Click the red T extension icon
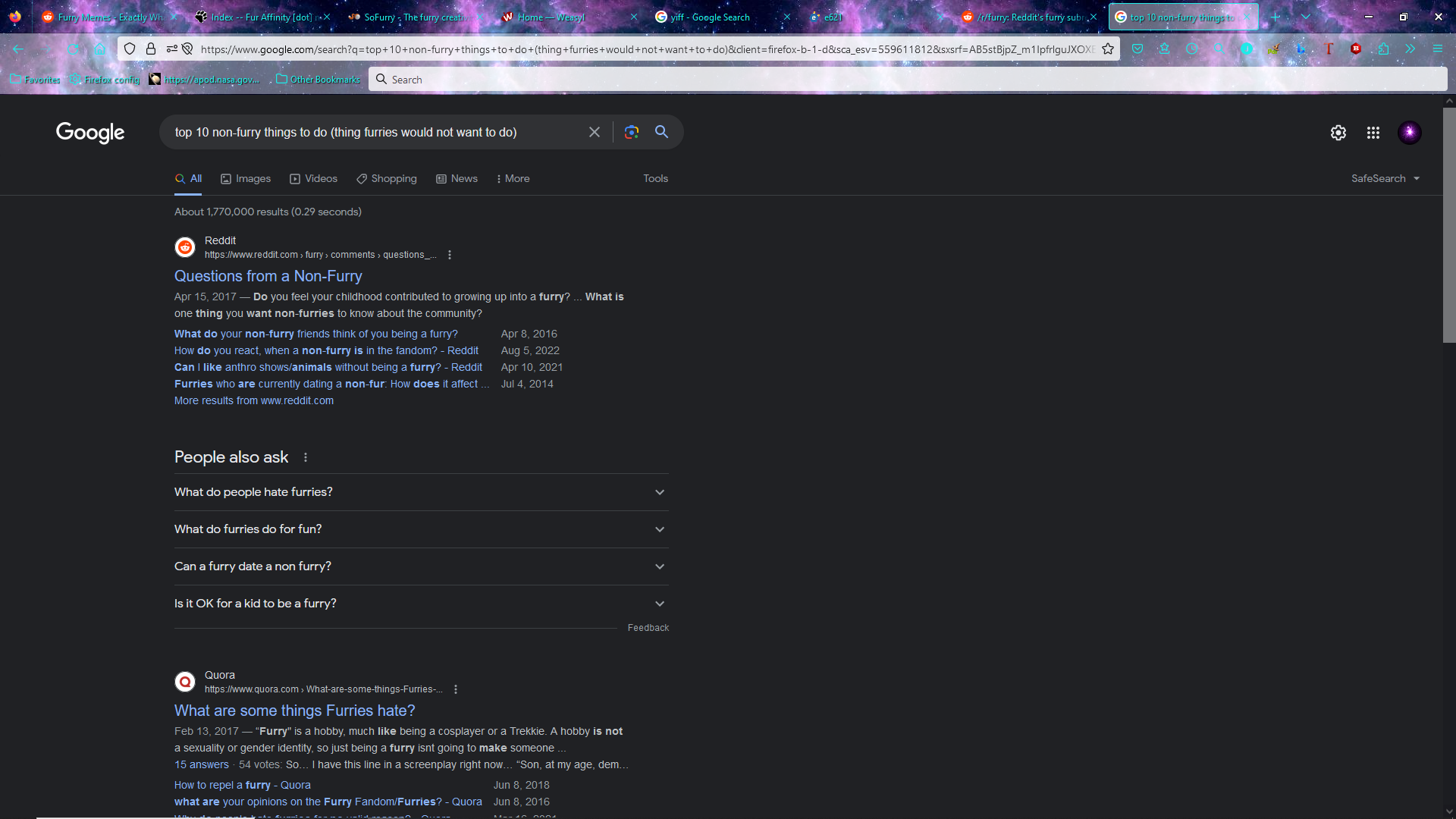 [x=1329, y=49]
